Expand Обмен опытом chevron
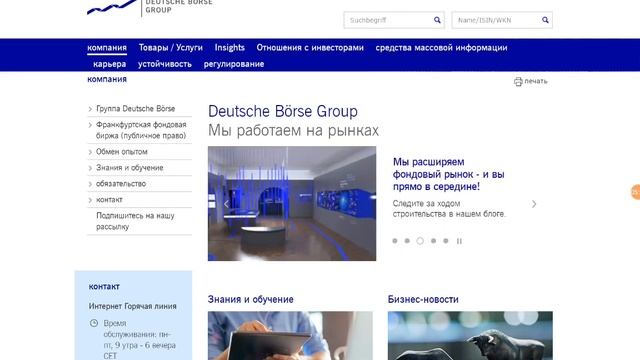This screenshot has height=360, width=640. [90, 152]
